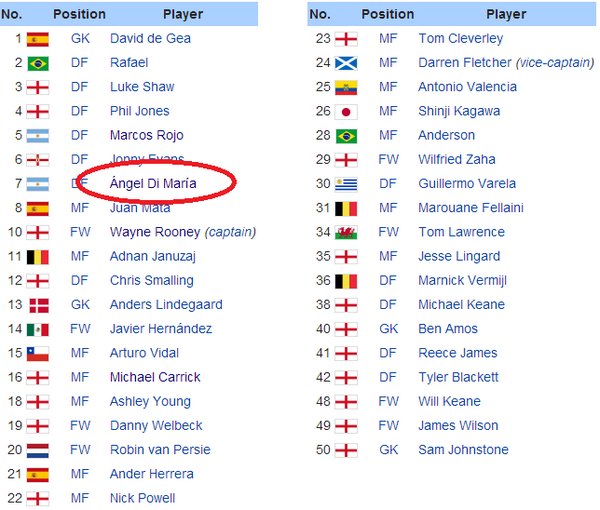The image size is (600, 510).
Task: Follow the FW position link for Wilfried Zaha
Action: [388, 159]
